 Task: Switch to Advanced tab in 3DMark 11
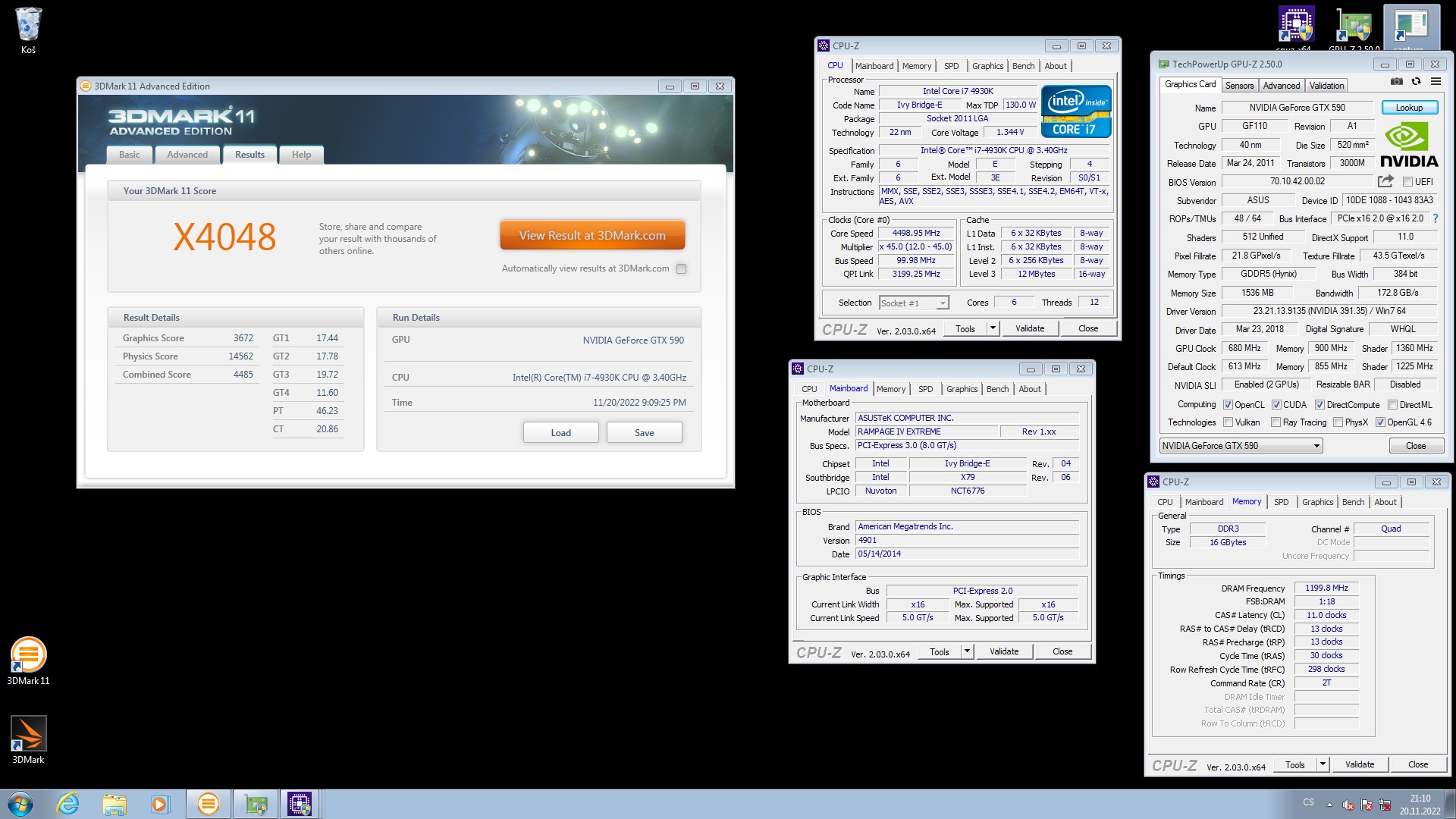coord(187,155)
